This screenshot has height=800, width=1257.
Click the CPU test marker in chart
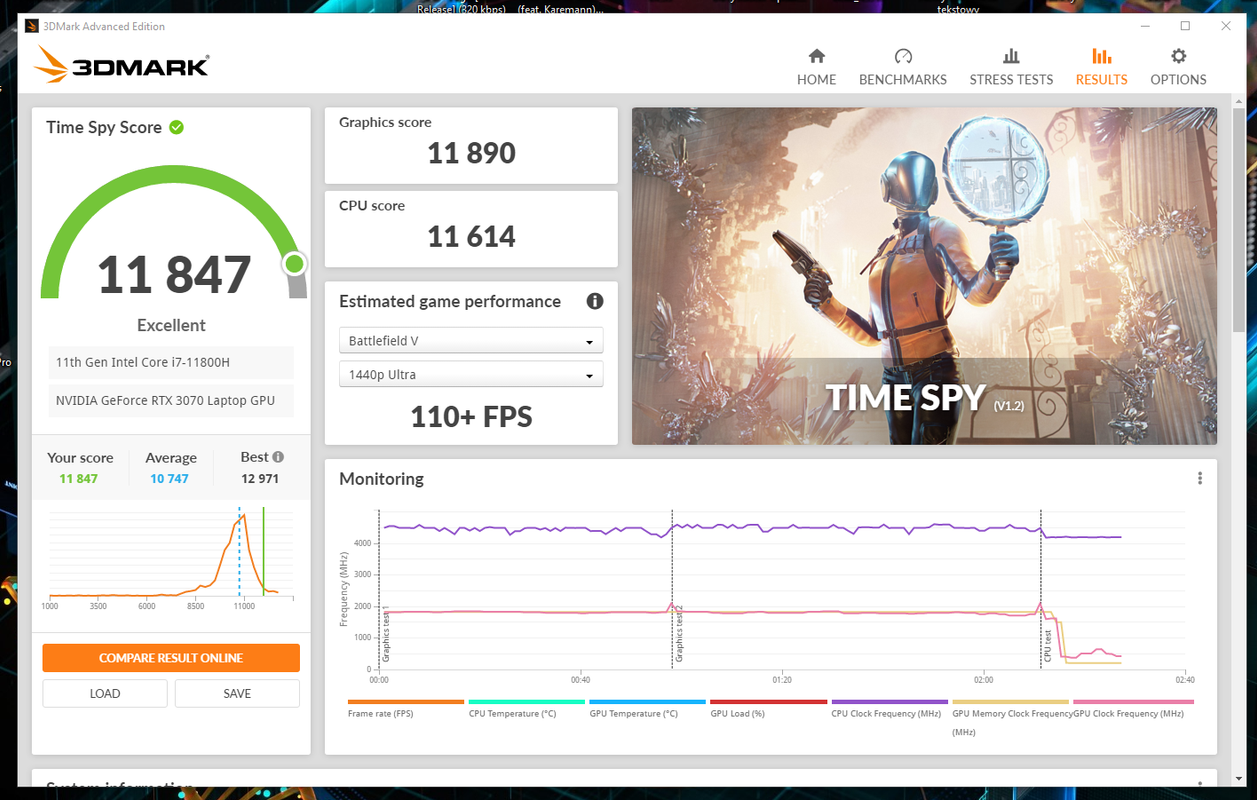click(x=1048, y=646)
